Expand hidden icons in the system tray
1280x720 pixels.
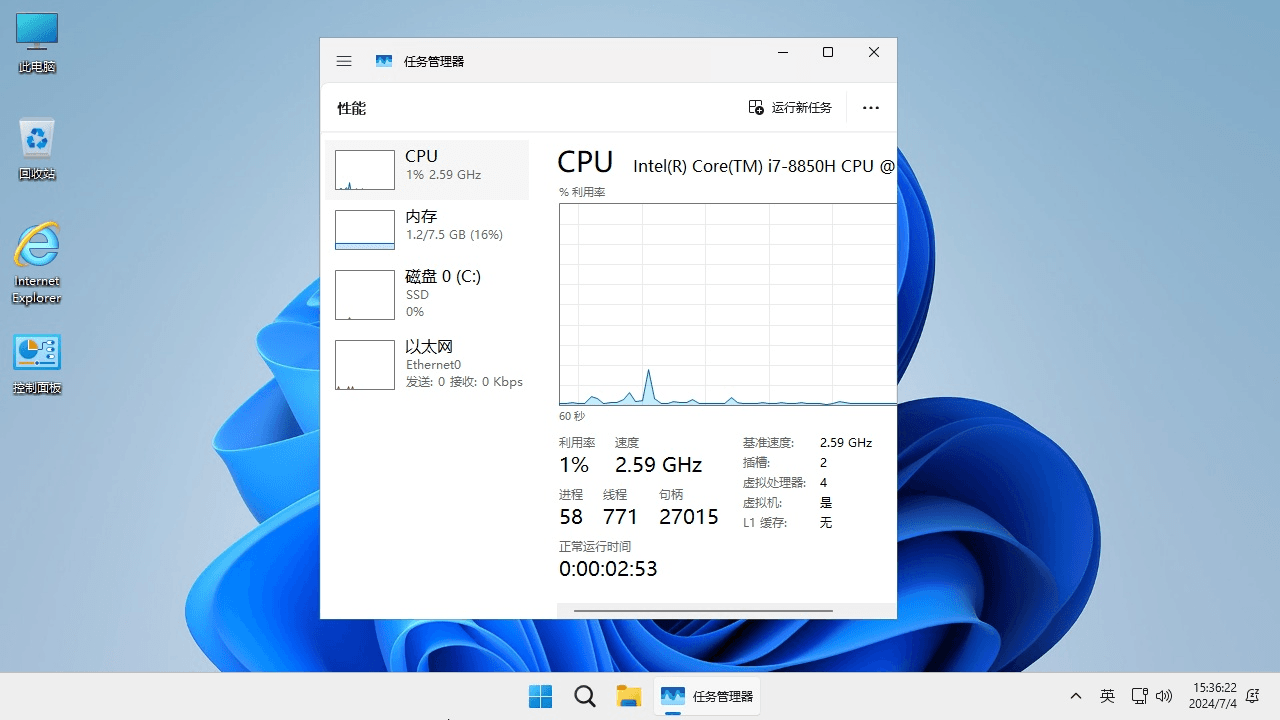tap(1075, 695)
